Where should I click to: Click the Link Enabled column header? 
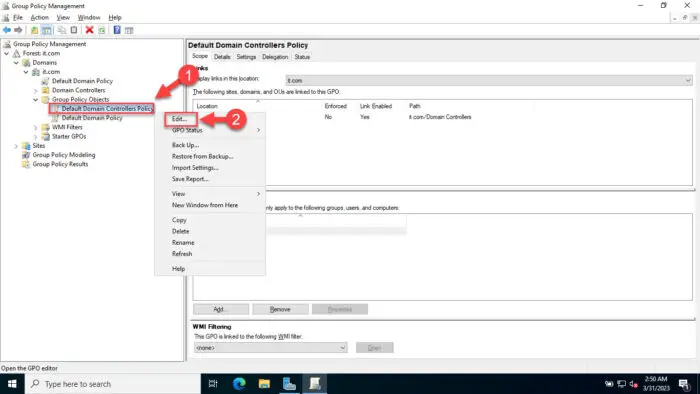[x=375, y=106]
